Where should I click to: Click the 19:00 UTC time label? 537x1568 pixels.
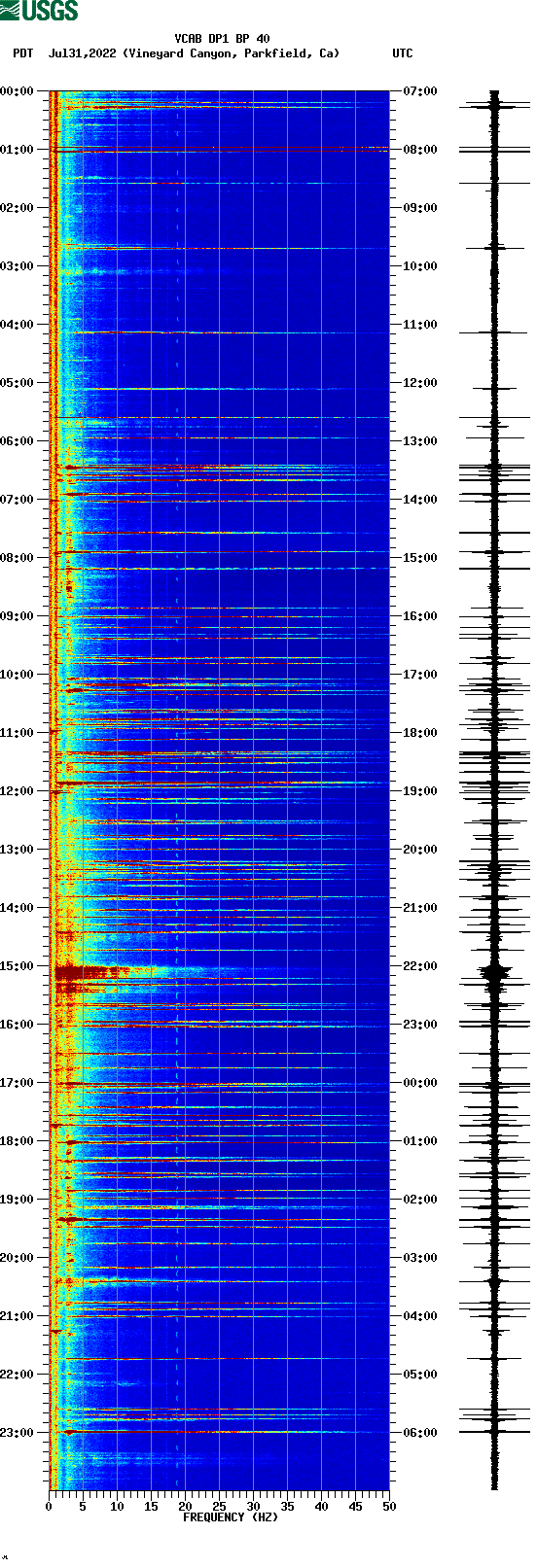(420, 791)
